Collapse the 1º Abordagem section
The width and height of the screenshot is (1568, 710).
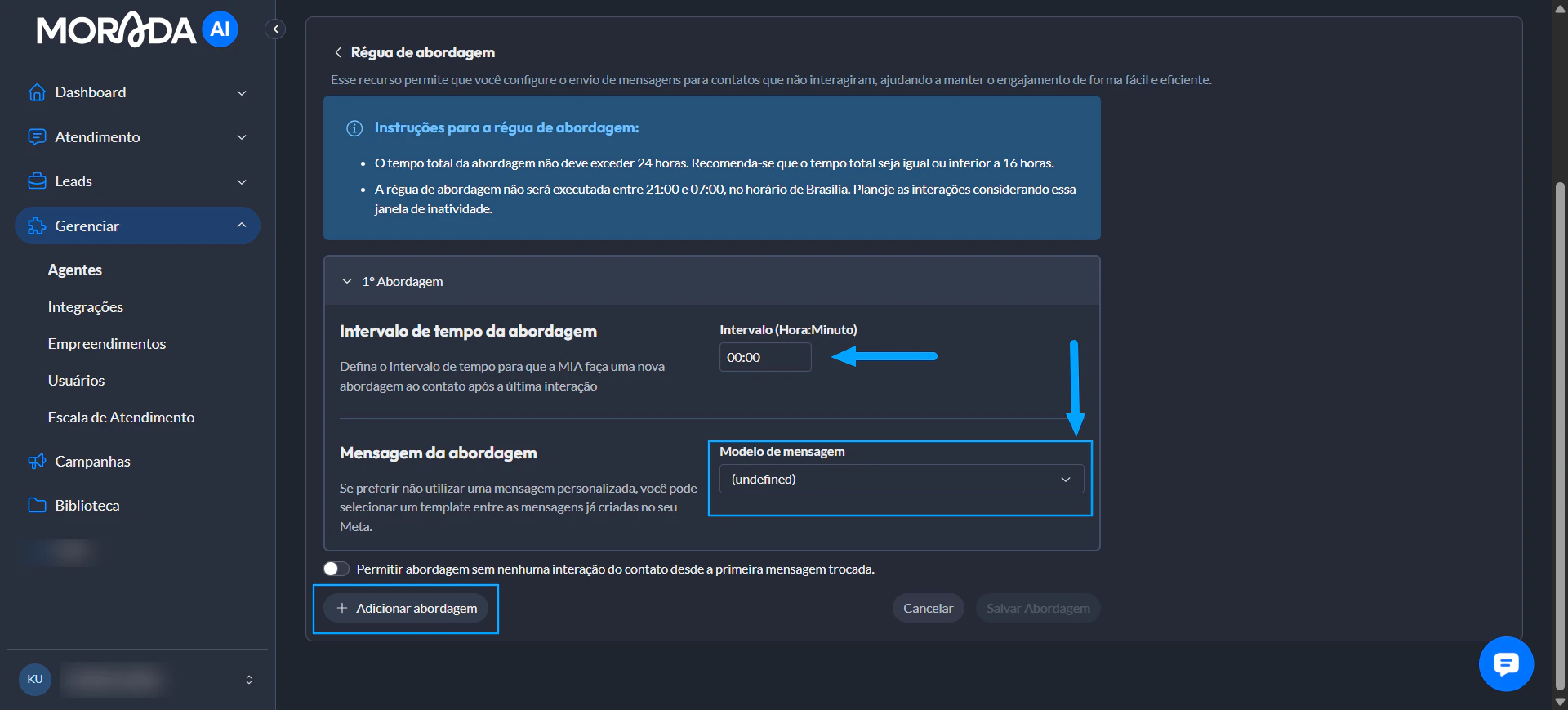pyautogui.click(x=347, y=281)
